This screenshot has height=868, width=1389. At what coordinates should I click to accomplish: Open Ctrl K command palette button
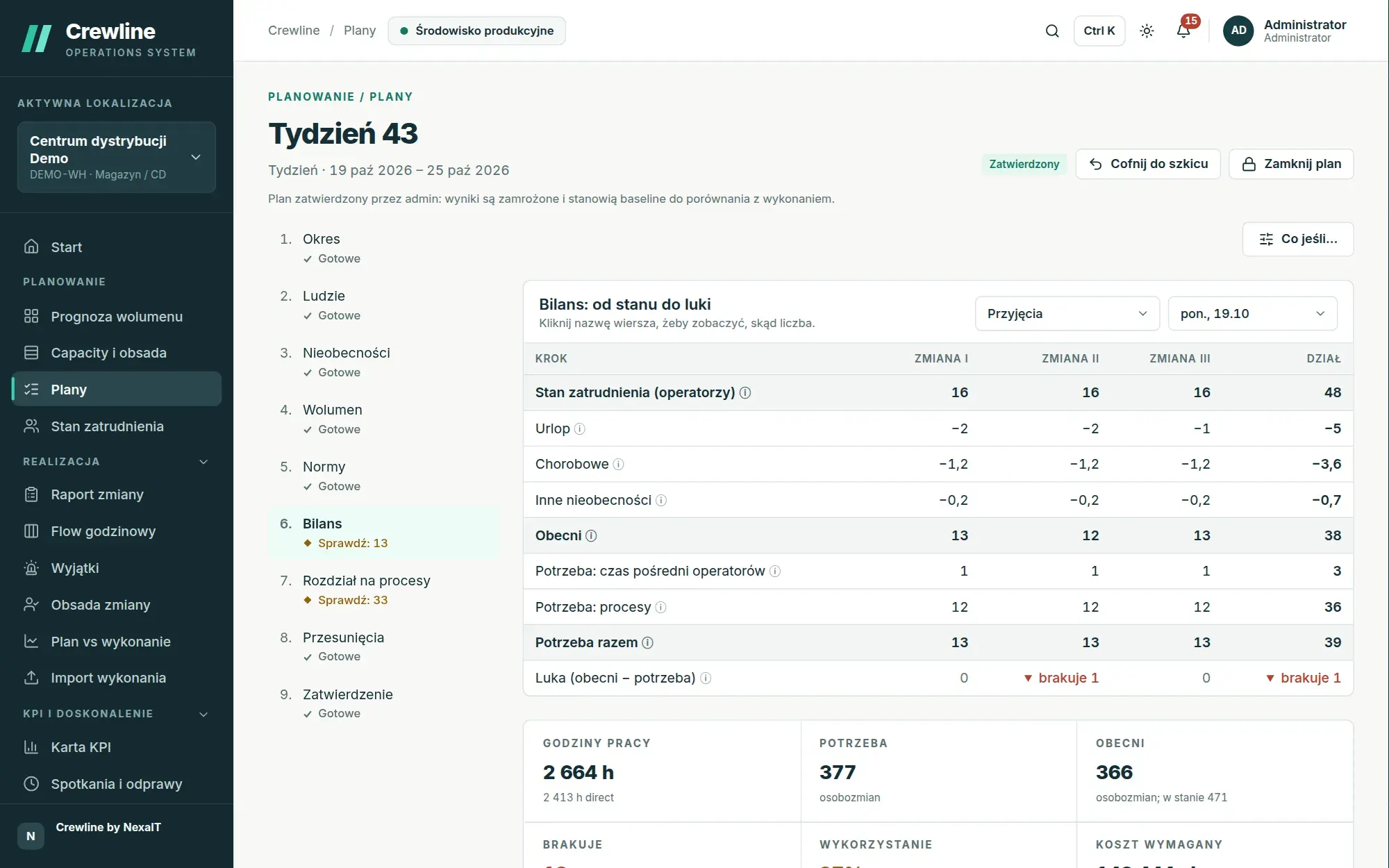pos(1099,31)
